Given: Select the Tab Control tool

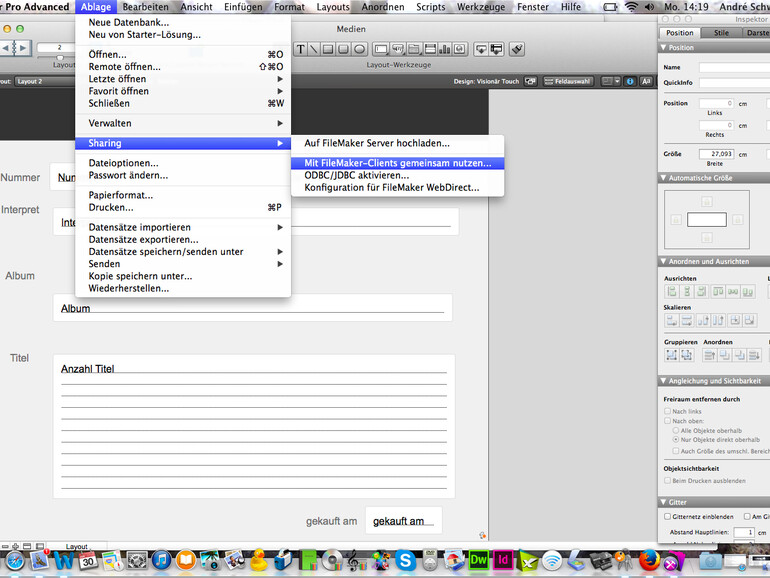Looking at the screenshot, I should click(414, 49).
